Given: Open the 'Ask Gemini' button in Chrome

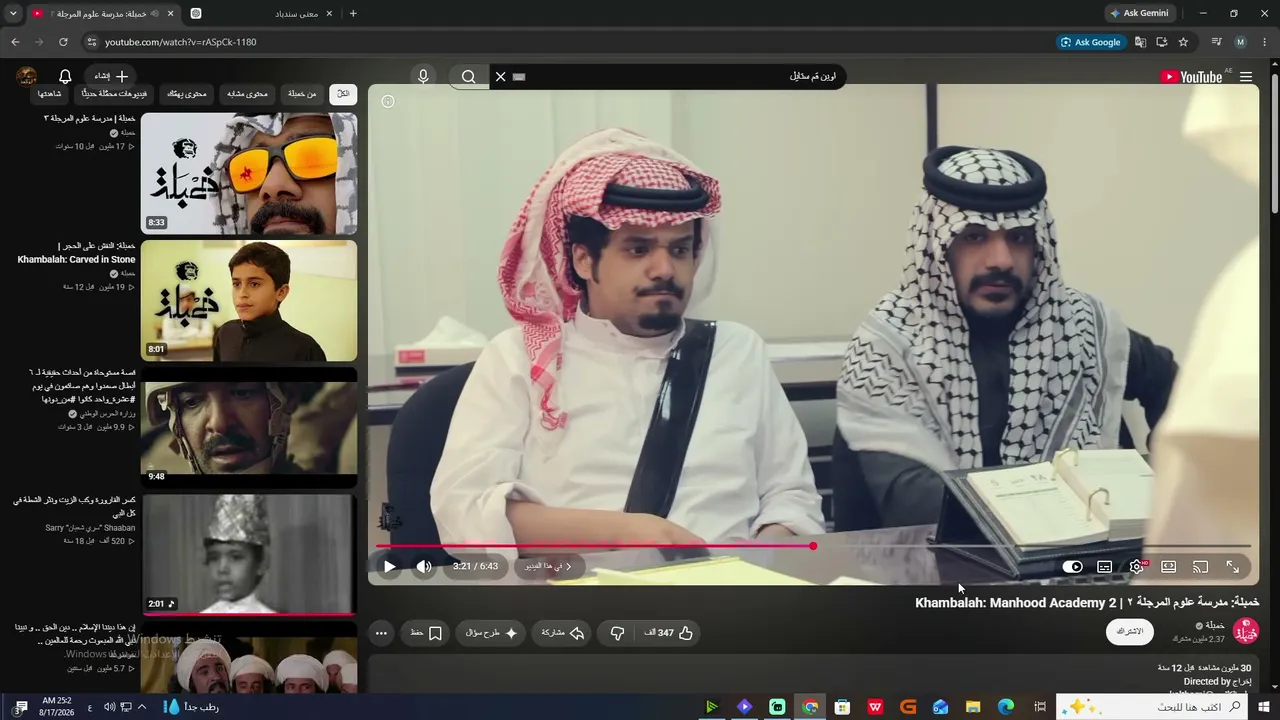Looking at the screenshot, I should tap(1139, 13).
